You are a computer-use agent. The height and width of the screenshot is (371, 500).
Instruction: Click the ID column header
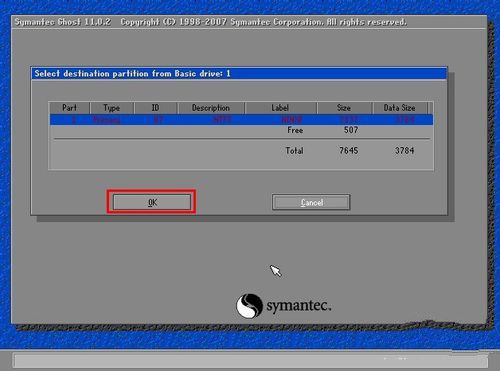coord(155,108)
